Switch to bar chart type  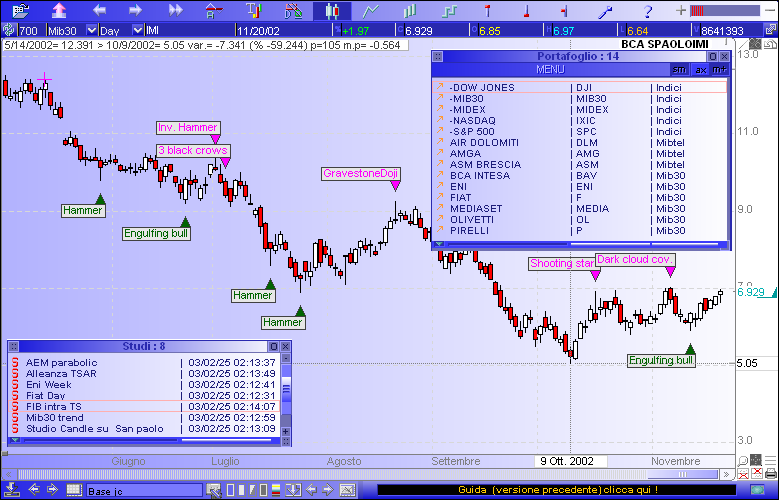[x=410, y=10]
